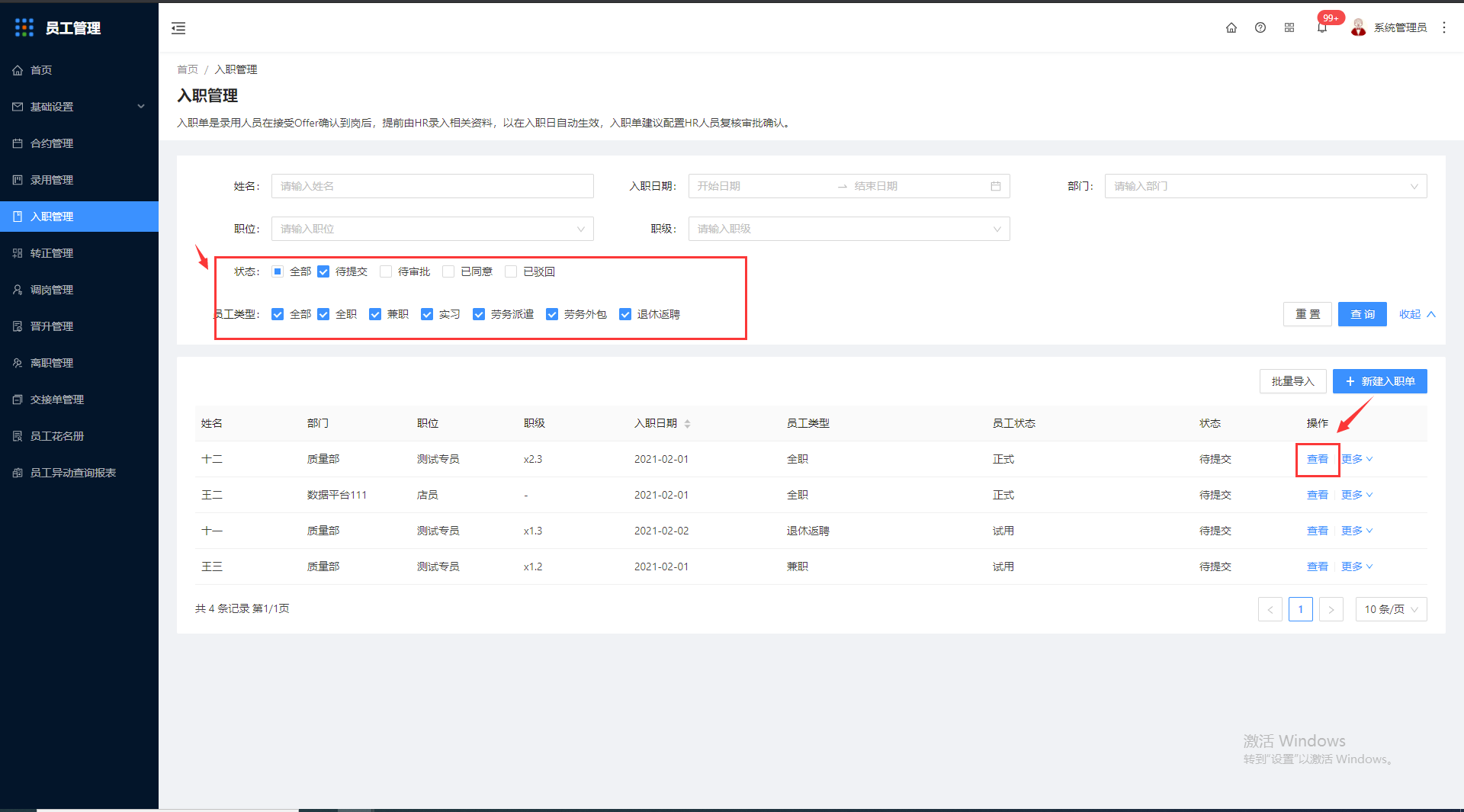The image size is (1464, 812).
Task: Click the 开始日期 date input
Action: [762, 186]
